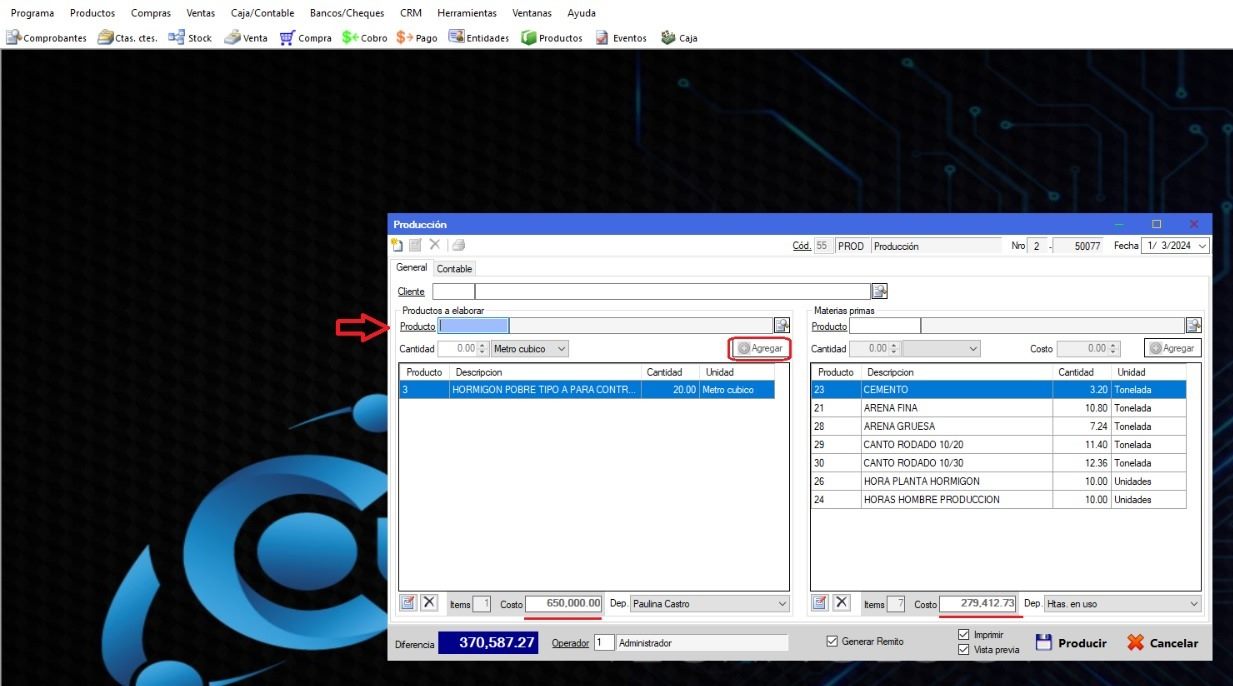Focus the Cliente code input field
The width and height of the screenshot is (1233, 686).
[453, 291]
